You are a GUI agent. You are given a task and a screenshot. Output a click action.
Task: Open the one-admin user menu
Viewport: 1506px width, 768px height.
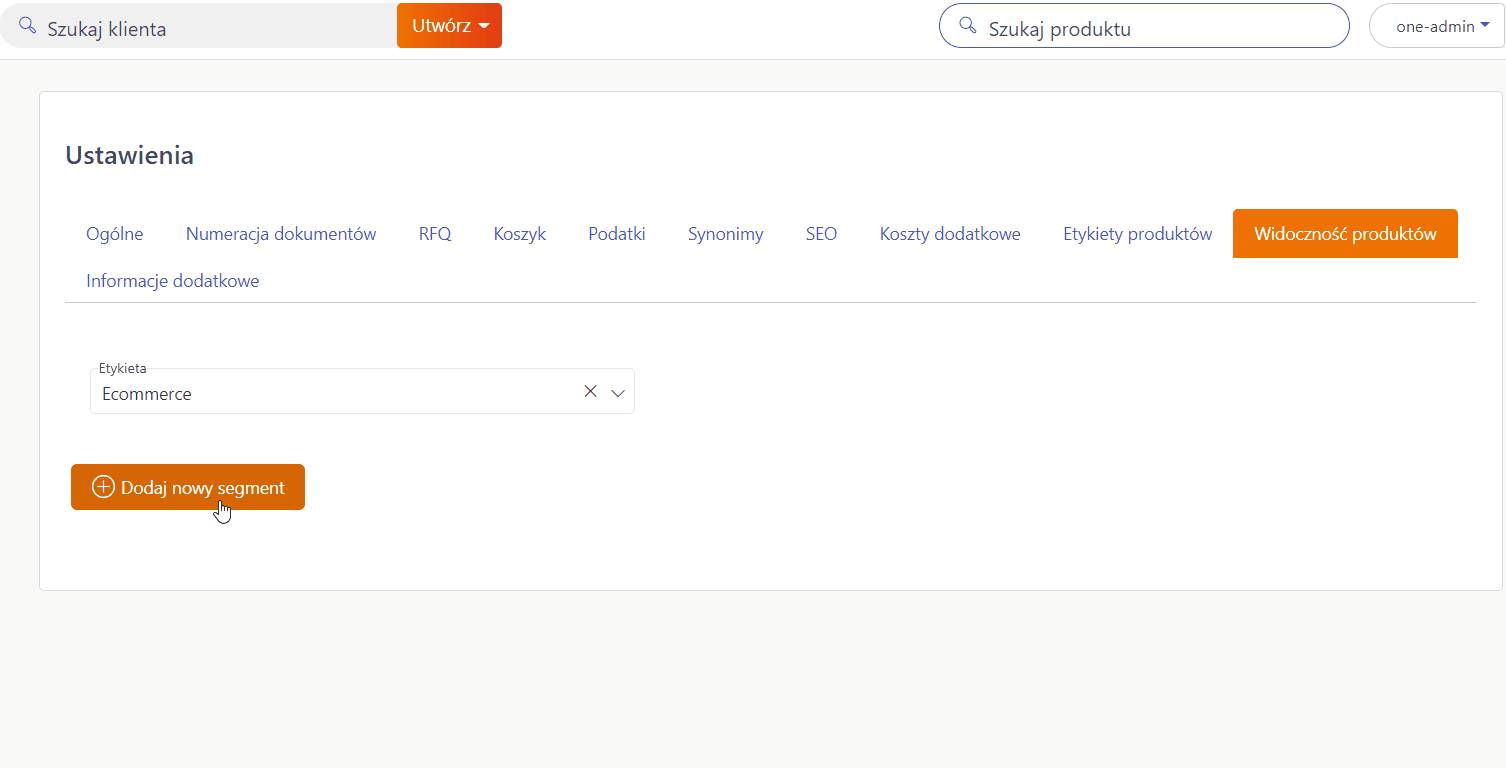pyautogui.click(x=1435, y=27)
